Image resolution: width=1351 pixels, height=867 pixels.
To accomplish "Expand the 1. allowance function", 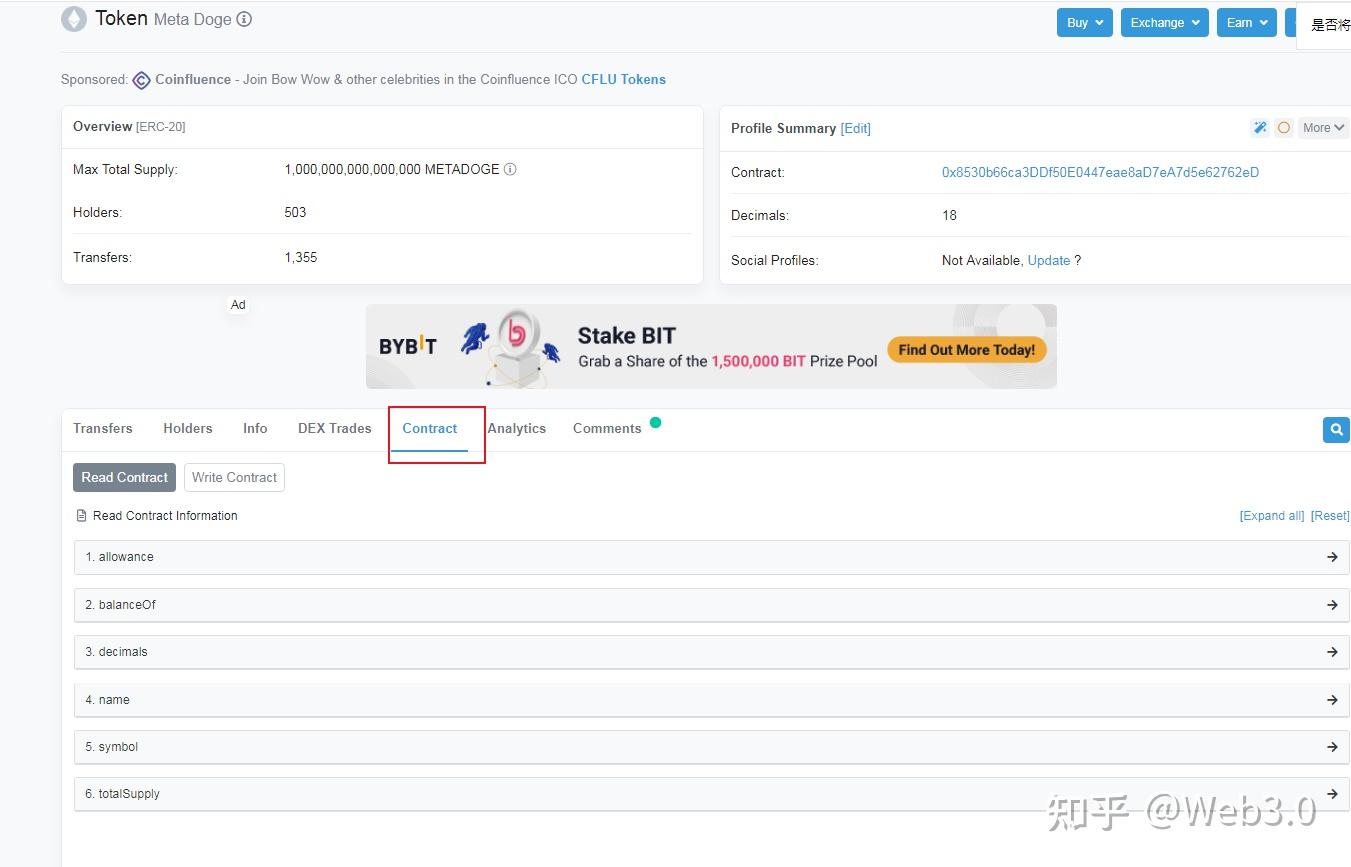I will [711, 557].
